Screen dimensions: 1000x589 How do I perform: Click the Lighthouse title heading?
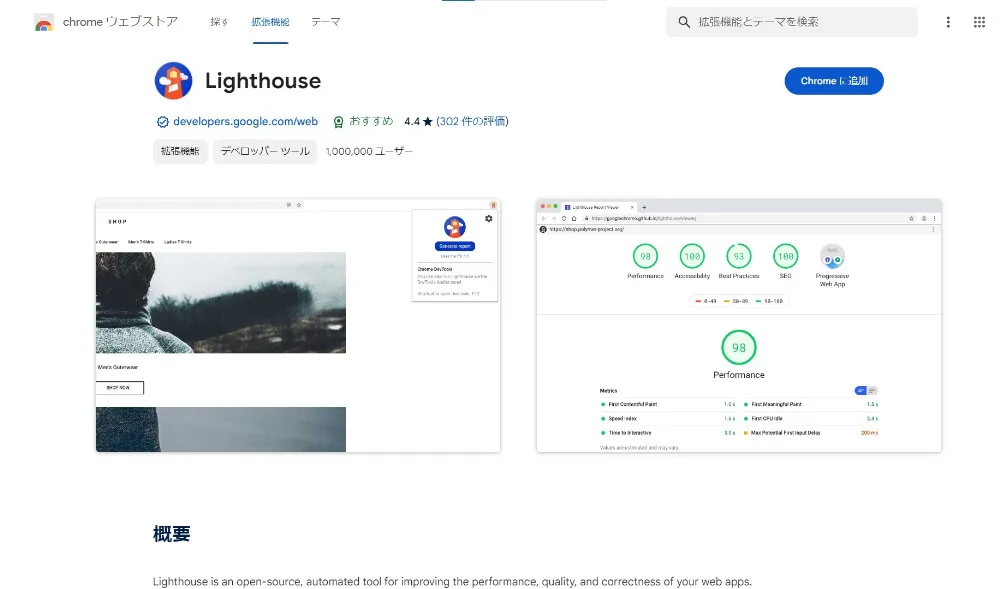(263, 81)
